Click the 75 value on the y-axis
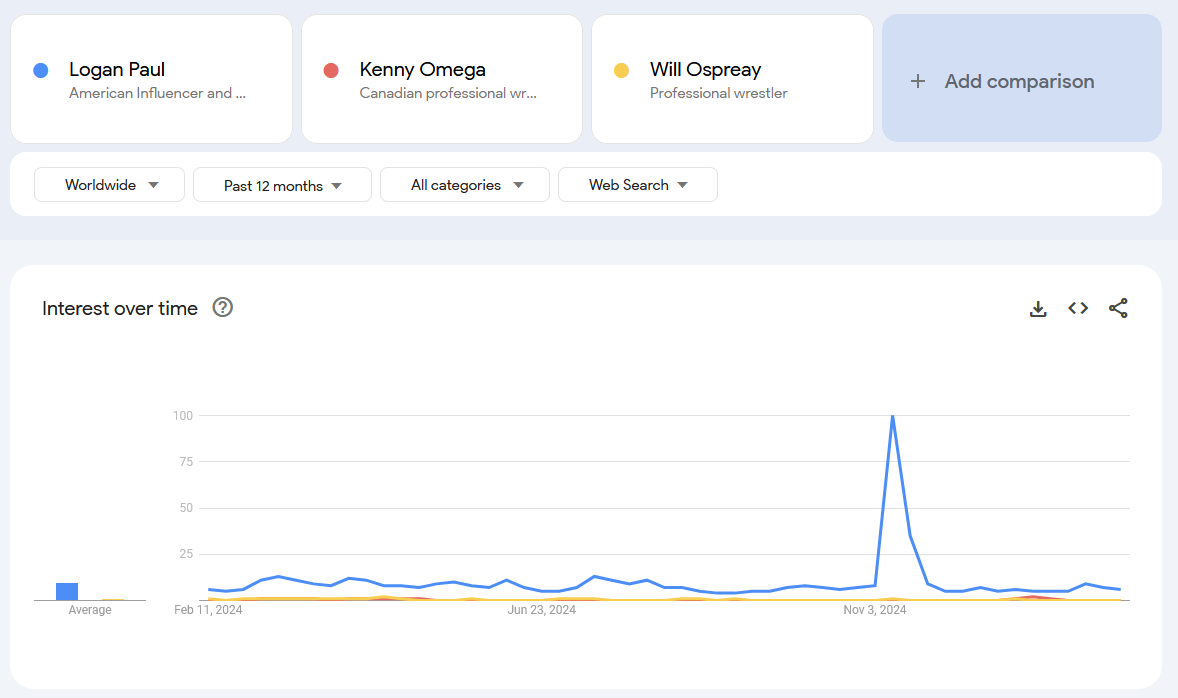 point(186,462)
